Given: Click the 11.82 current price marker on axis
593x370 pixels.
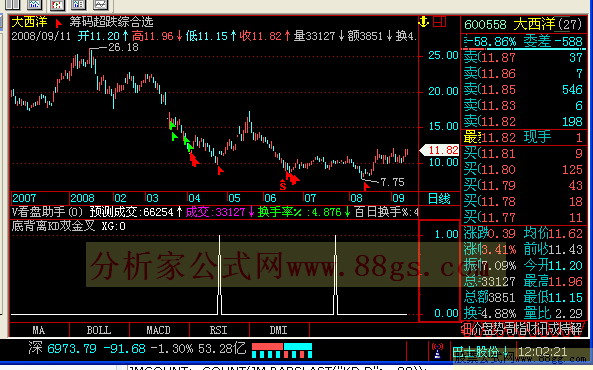Looking at the screenshot, I should click(439, 150).
